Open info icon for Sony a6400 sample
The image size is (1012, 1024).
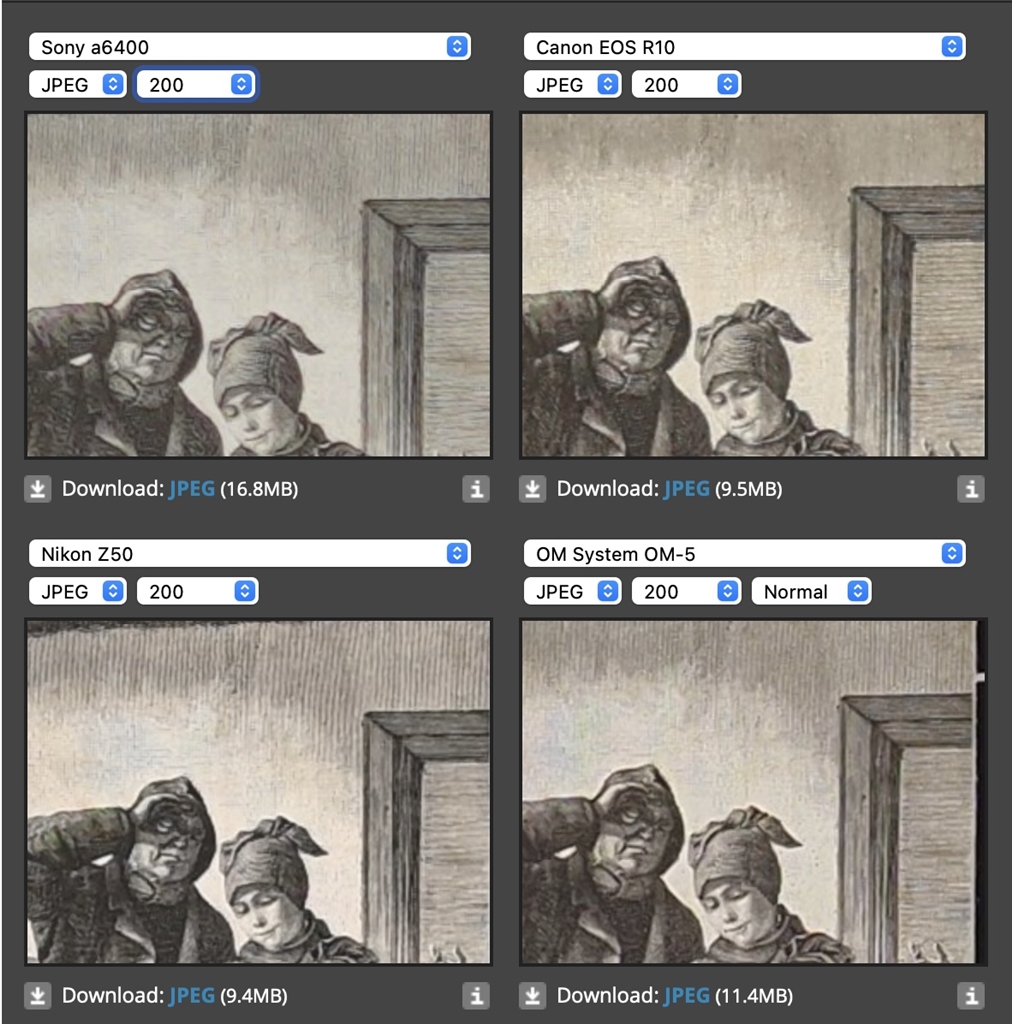[476, 488]
